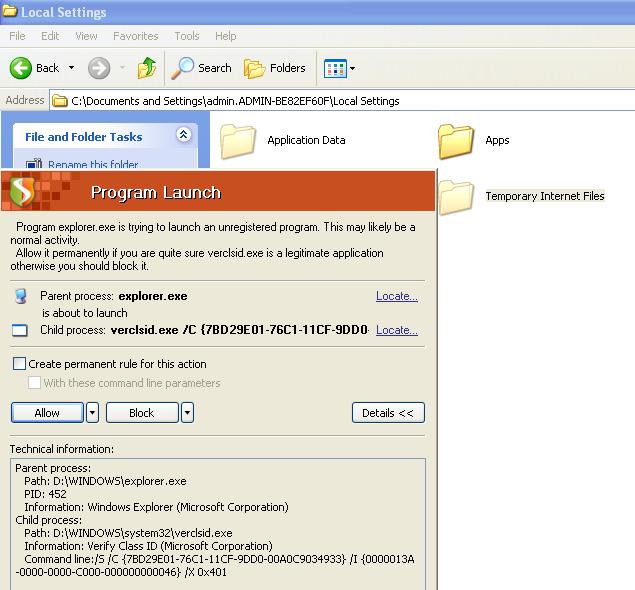Viewport: 635px width, 590px height.
Task: Click the green Back arrow icon
Action: click(20, 68)
